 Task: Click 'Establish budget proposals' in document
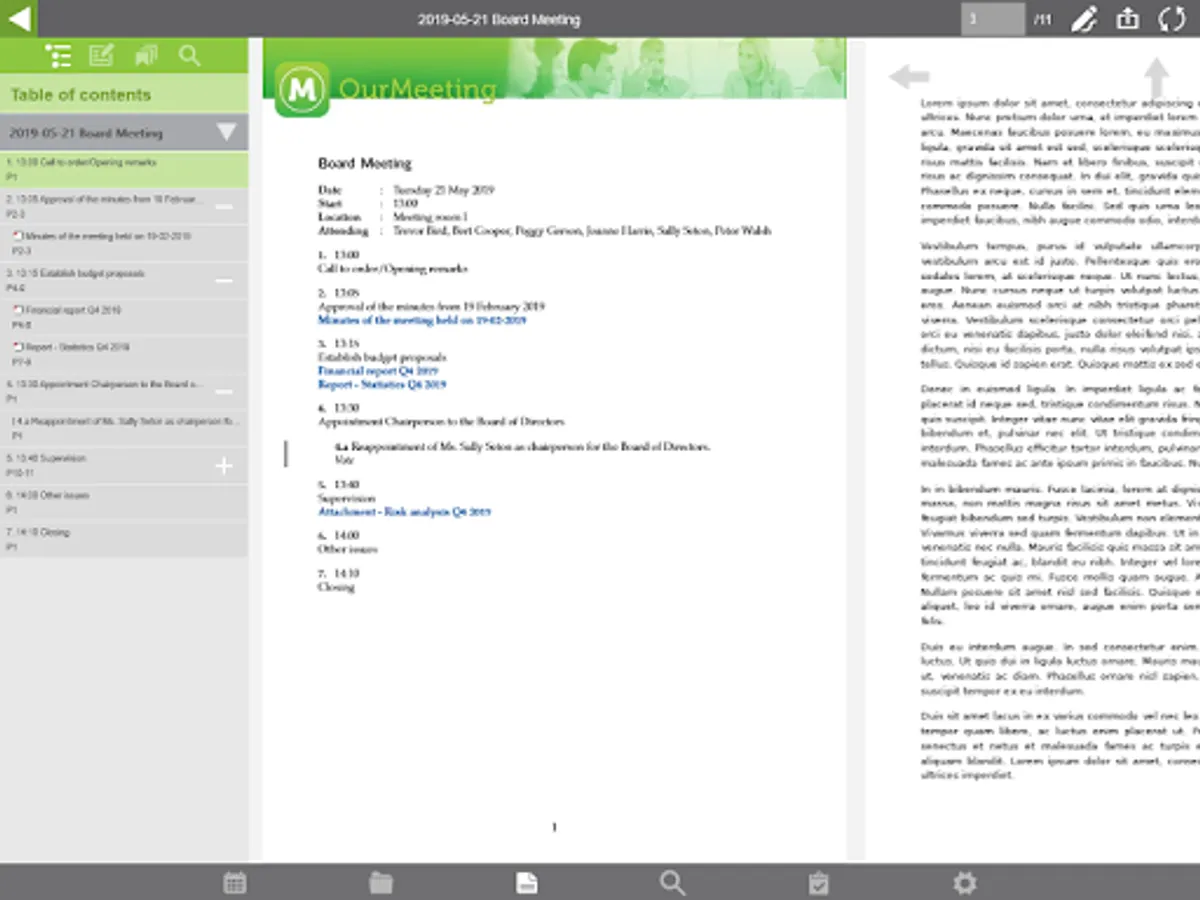tap(382, 357)
